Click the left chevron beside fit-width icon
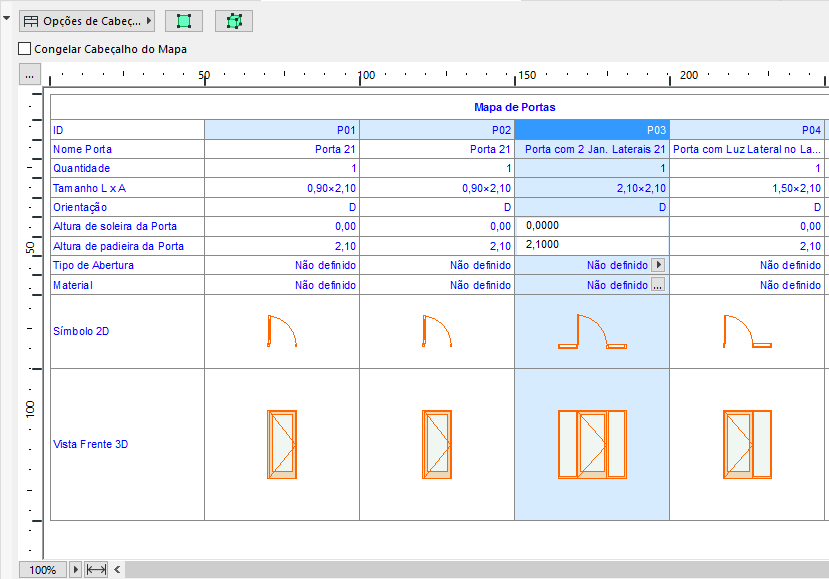This screenshot has height=579, width=829. pos(117,569)
